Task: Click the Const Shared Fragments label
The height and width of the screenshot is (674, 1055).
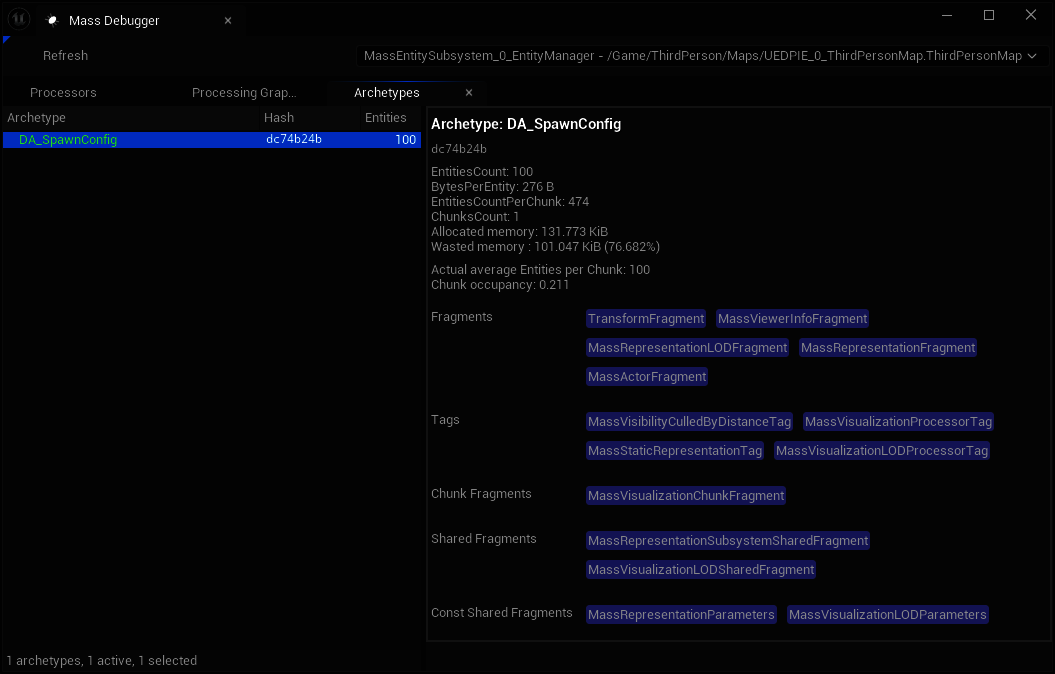Action: tap(502, 613)
